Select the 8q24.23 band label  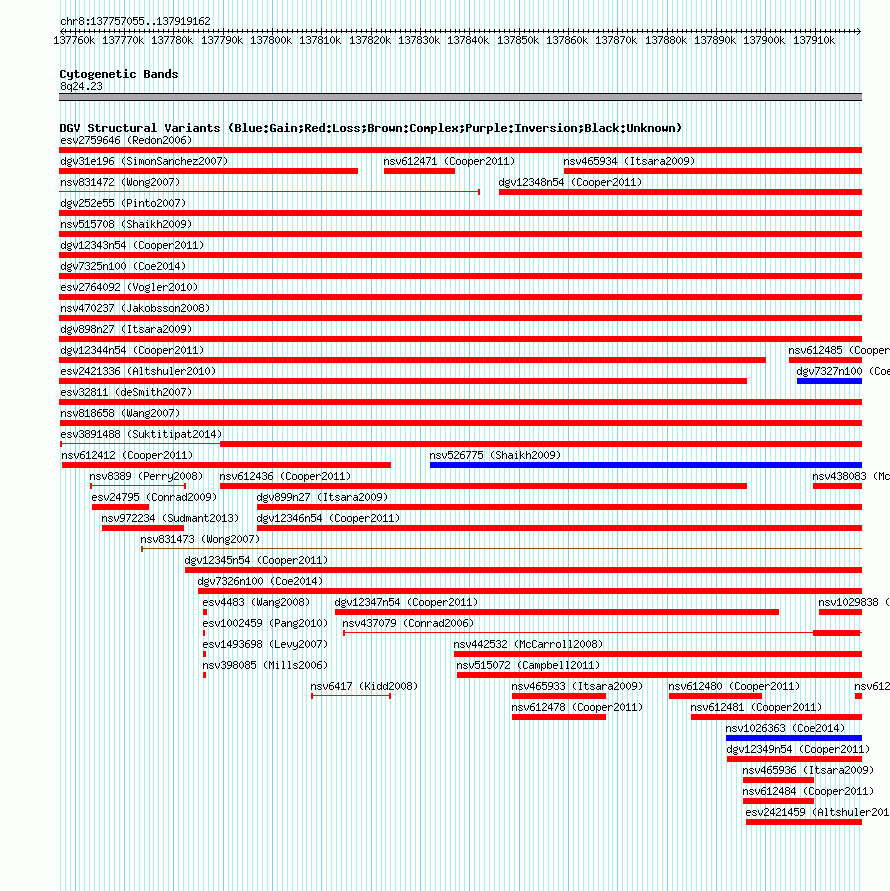(81, 86)
